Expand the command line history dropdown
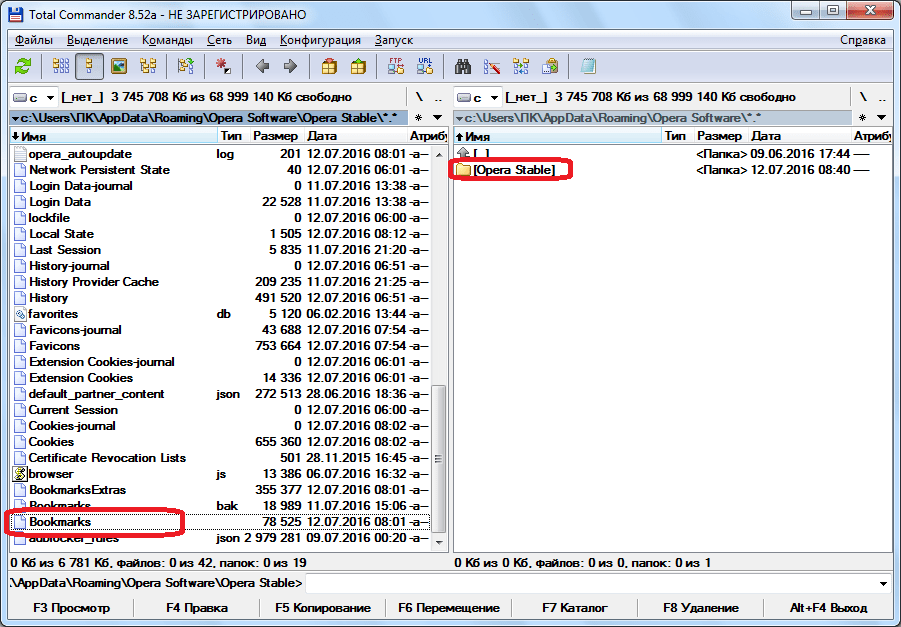The image size is (901, 627). point(883,583)
